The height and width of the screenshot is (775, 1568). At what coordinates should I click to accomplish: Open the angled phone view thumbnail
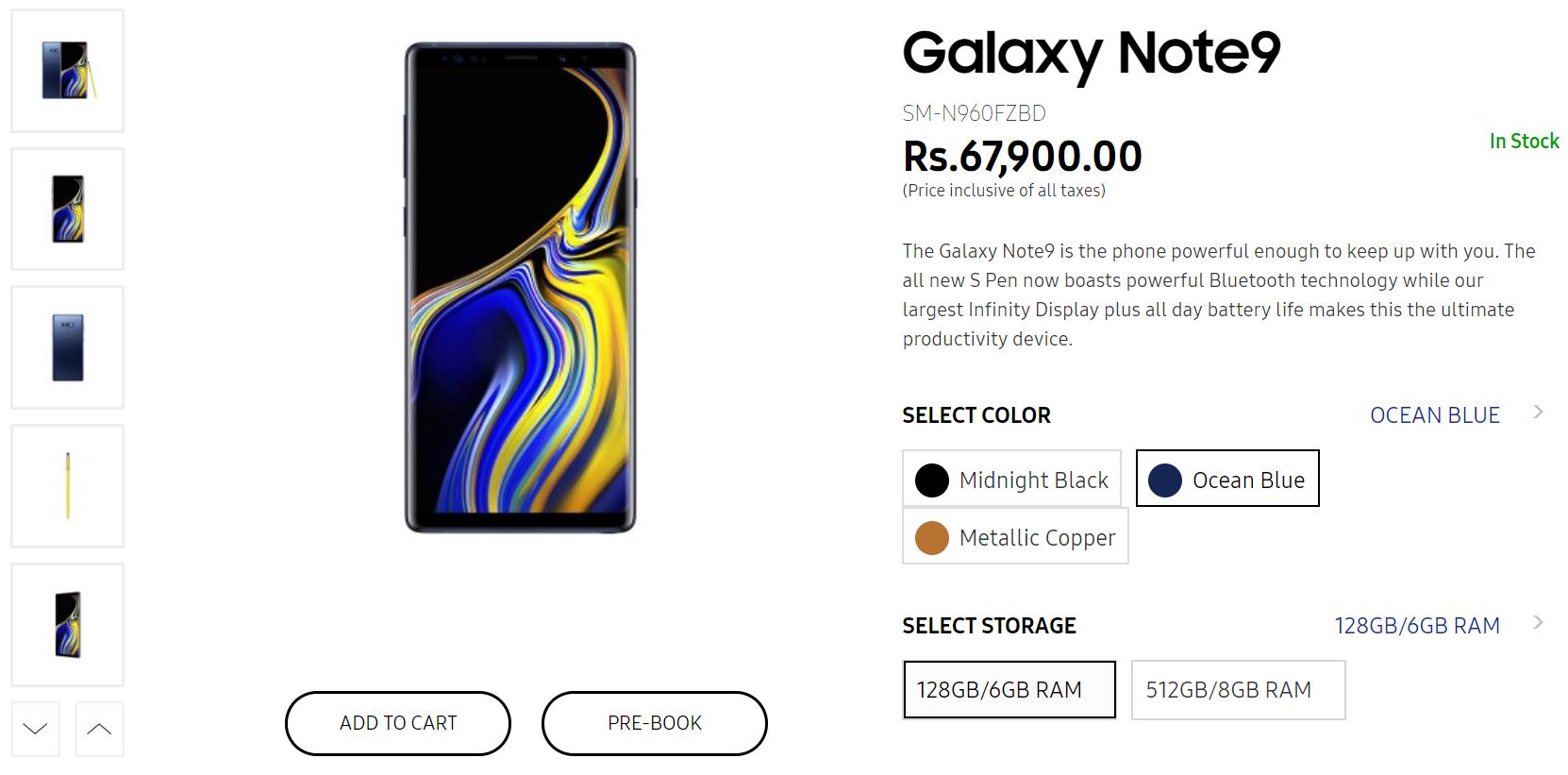67,624
